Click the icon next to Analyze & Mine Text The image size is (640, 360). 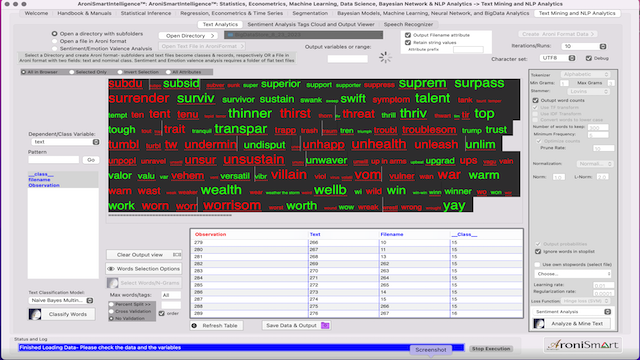pyautogui.click(x=539, y=324)
